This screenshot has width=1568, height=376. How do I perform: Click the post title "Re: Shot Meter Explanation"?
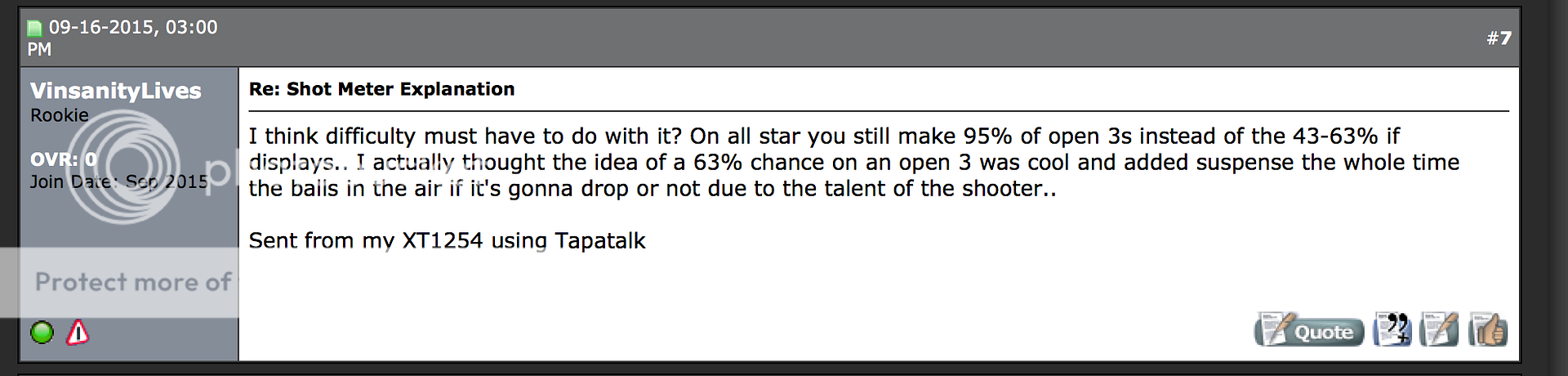pos(381,89)
